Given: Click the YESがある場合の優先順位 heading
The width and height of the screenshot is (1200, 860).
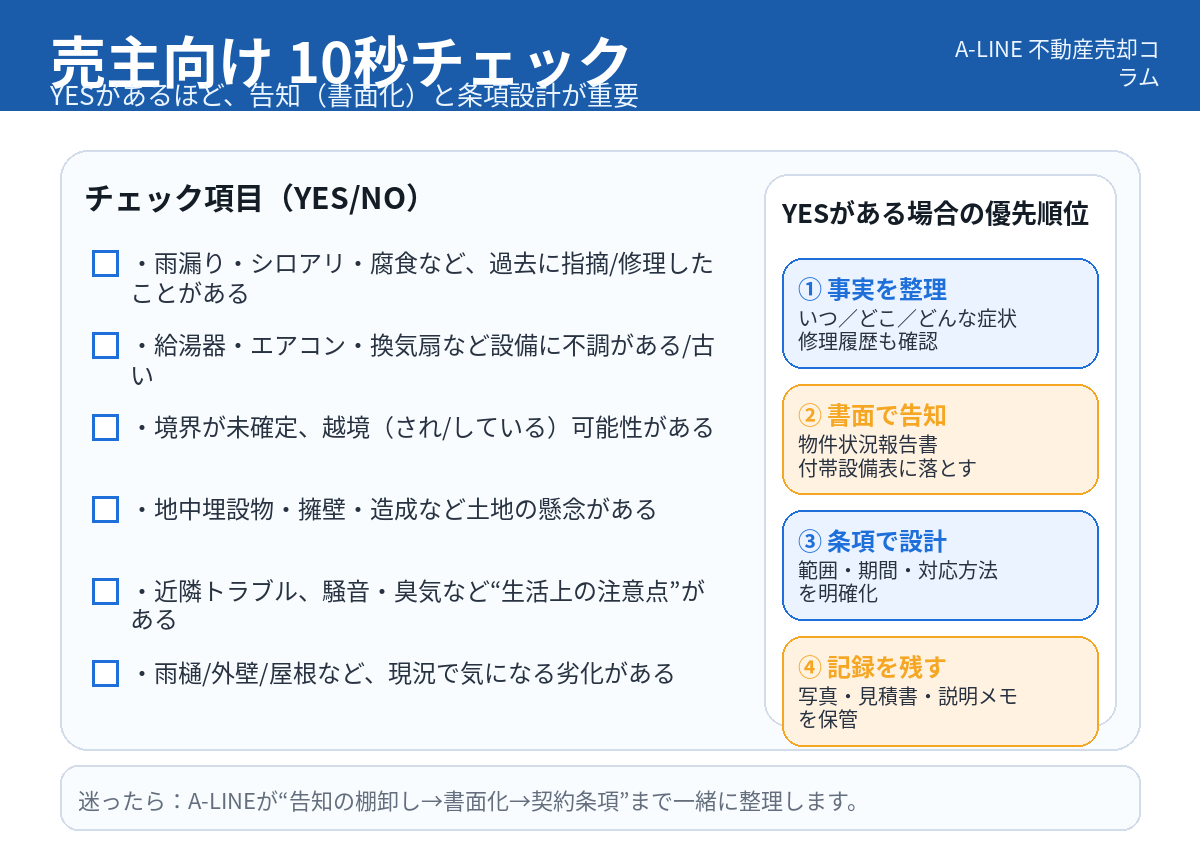Looking at the screenshot, I should tap(935, 214).
